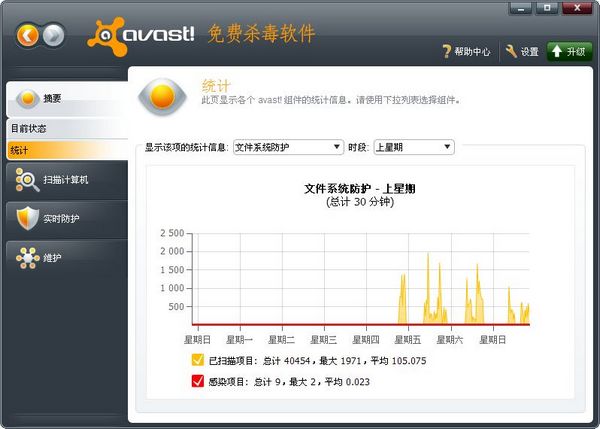The width and height of the screenshot is (600, 429).
Task: Open 设置 settings
Action: pos(522,51)
